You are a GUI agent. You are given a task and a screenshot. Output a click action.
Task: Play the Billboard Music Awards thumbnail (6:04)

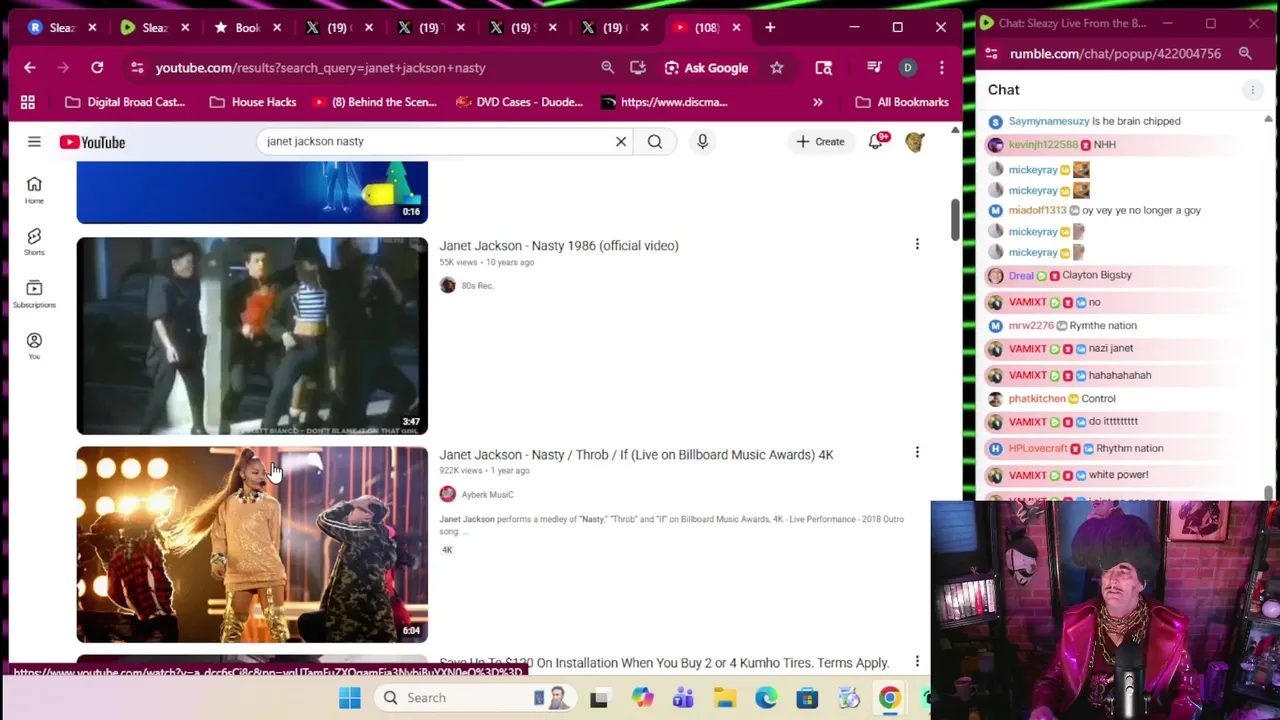(x=252, y=545)
